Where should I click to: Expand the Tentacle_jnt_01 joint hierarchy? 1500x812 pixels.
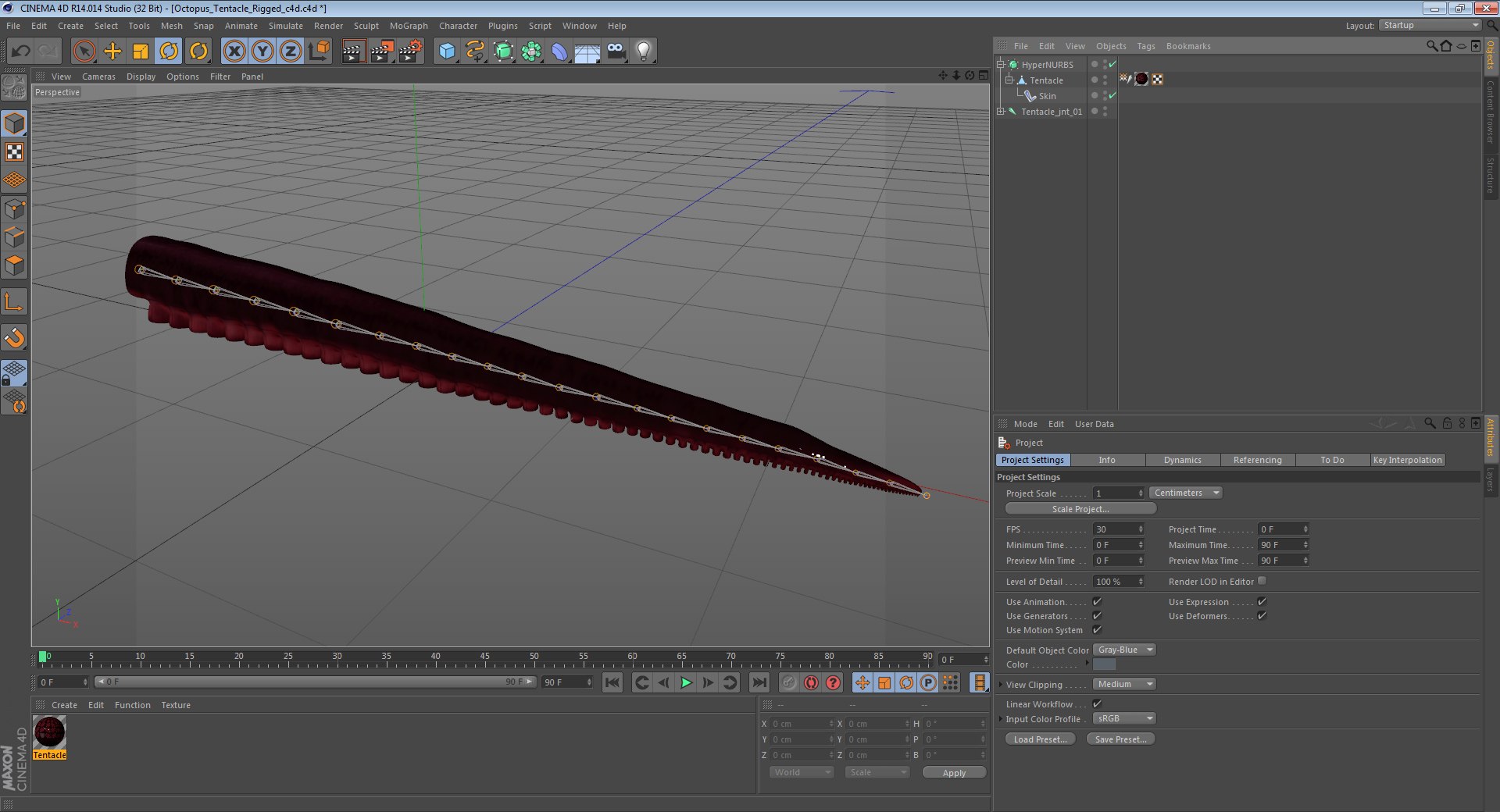pyautogui.click(x=1001, y=112)
